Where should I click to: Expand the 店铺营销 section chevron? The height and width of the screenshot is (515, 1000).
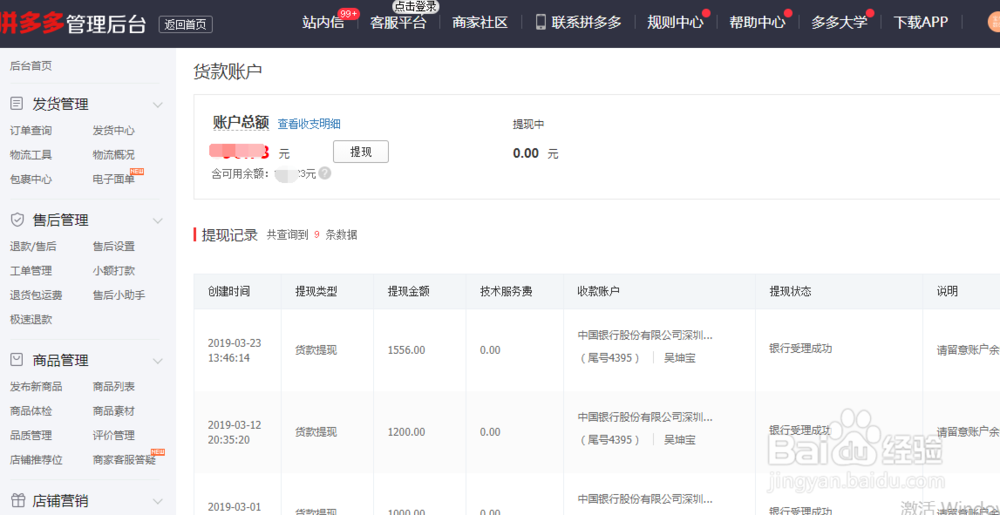pyautogui.click(x=158, y=501)
